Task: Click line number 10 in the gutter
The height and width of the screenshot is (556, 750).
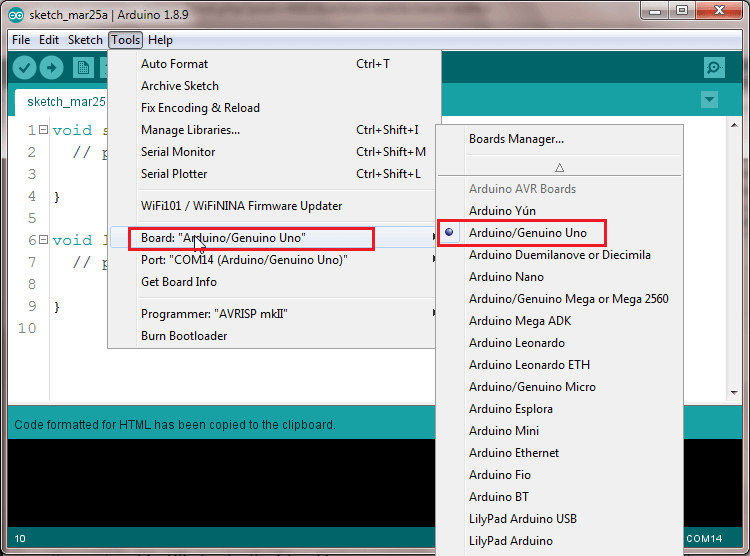Action: (x=27, y=328)
